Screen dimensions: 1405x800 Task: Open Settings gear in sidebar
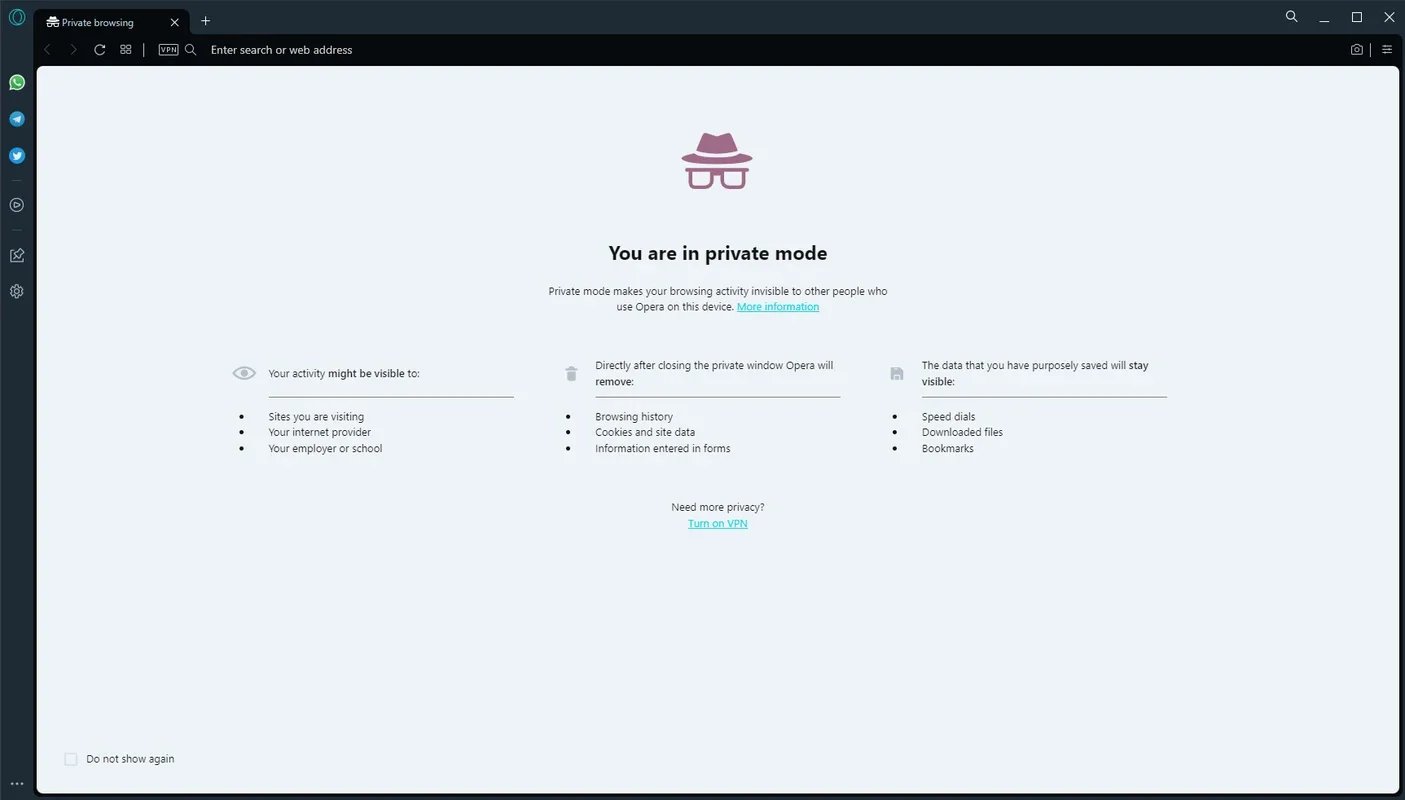point(17,291)
